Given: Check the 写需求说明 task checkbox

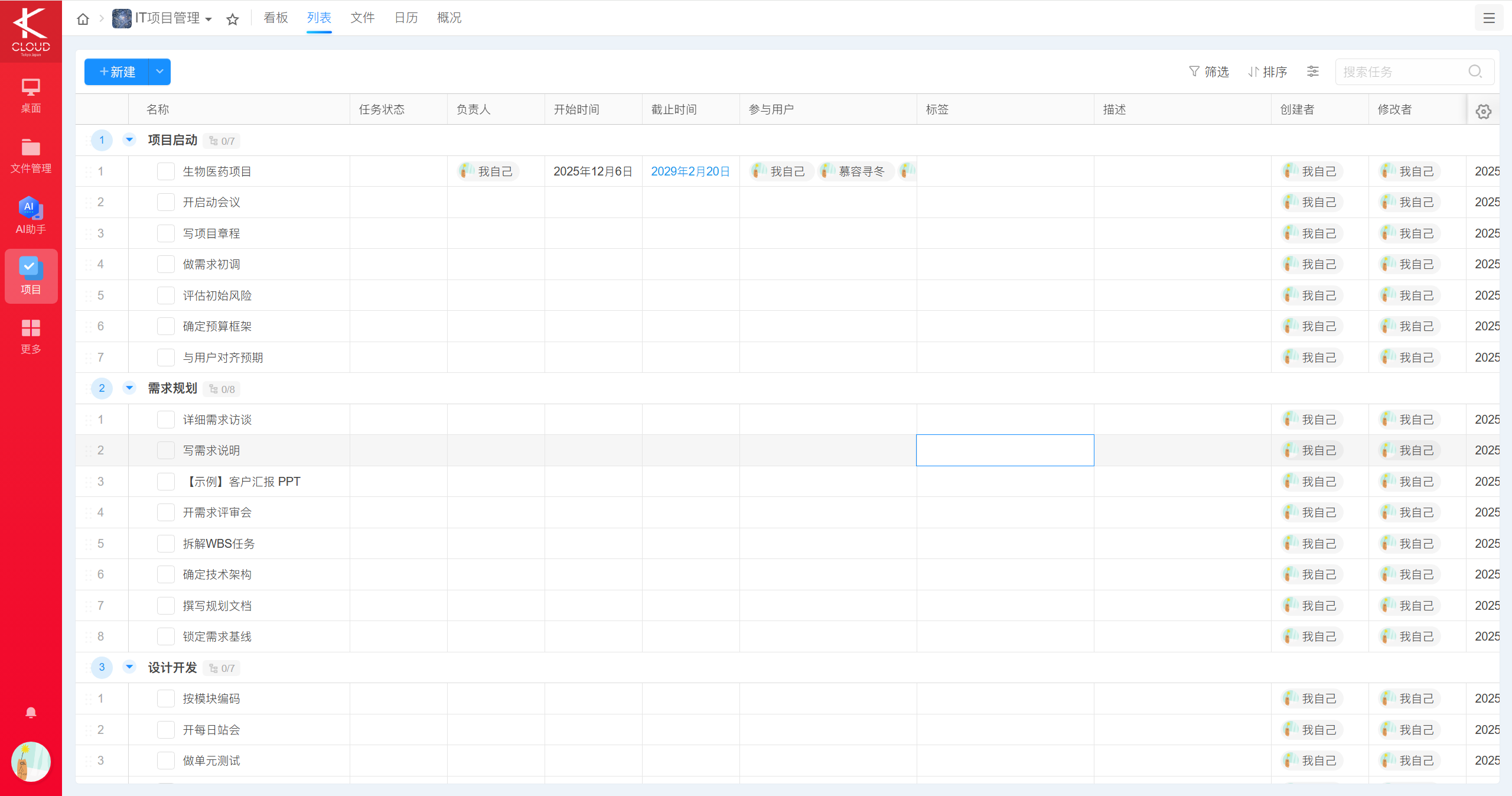Looking at the screenshot, I should (166, 450).
